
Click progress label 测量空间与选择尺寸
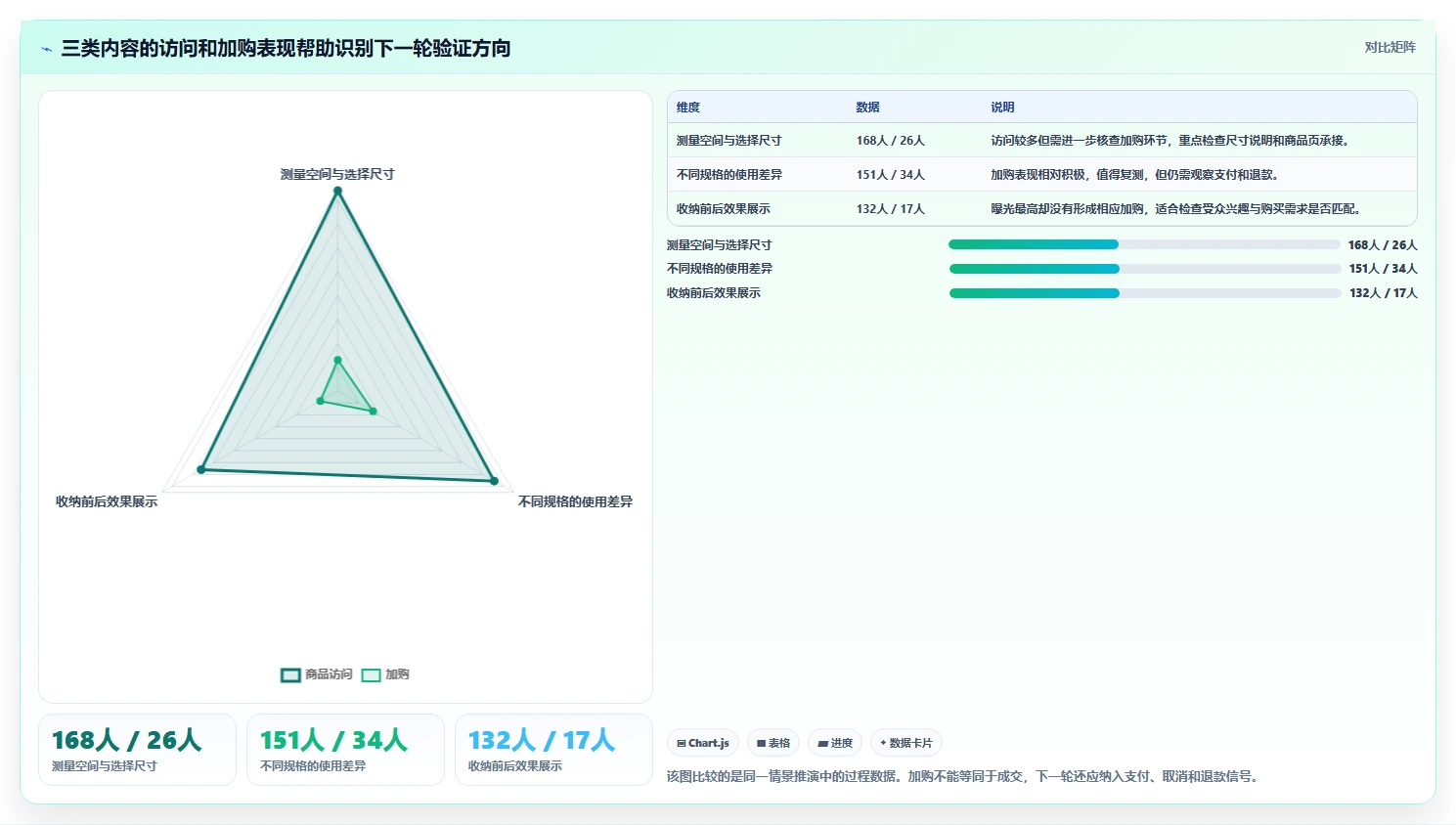(719, 245)
